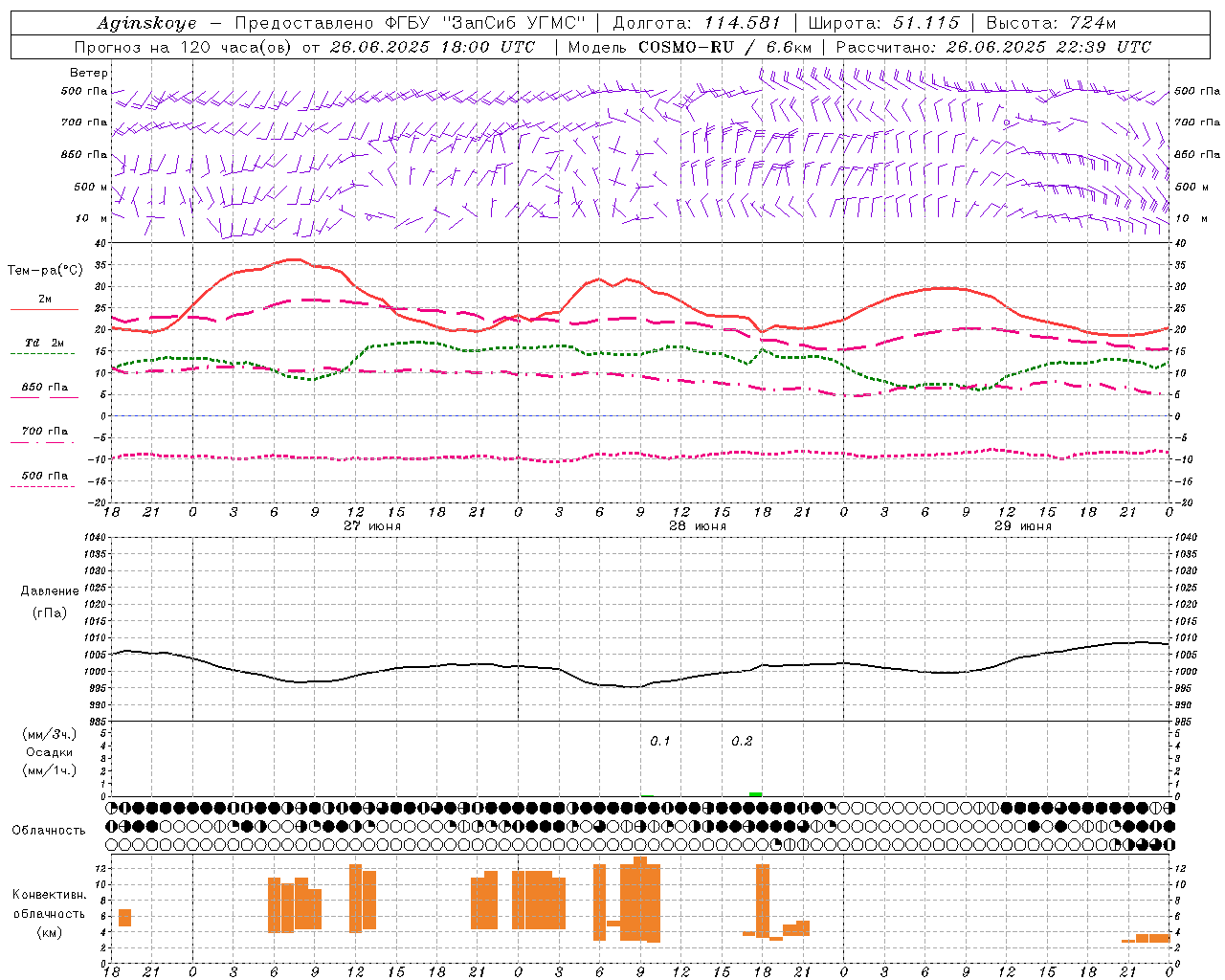Click the "29 июня" date label
Image resolution: width=1225 pixels, height=980 pixels.
[x=1022, y=526]
